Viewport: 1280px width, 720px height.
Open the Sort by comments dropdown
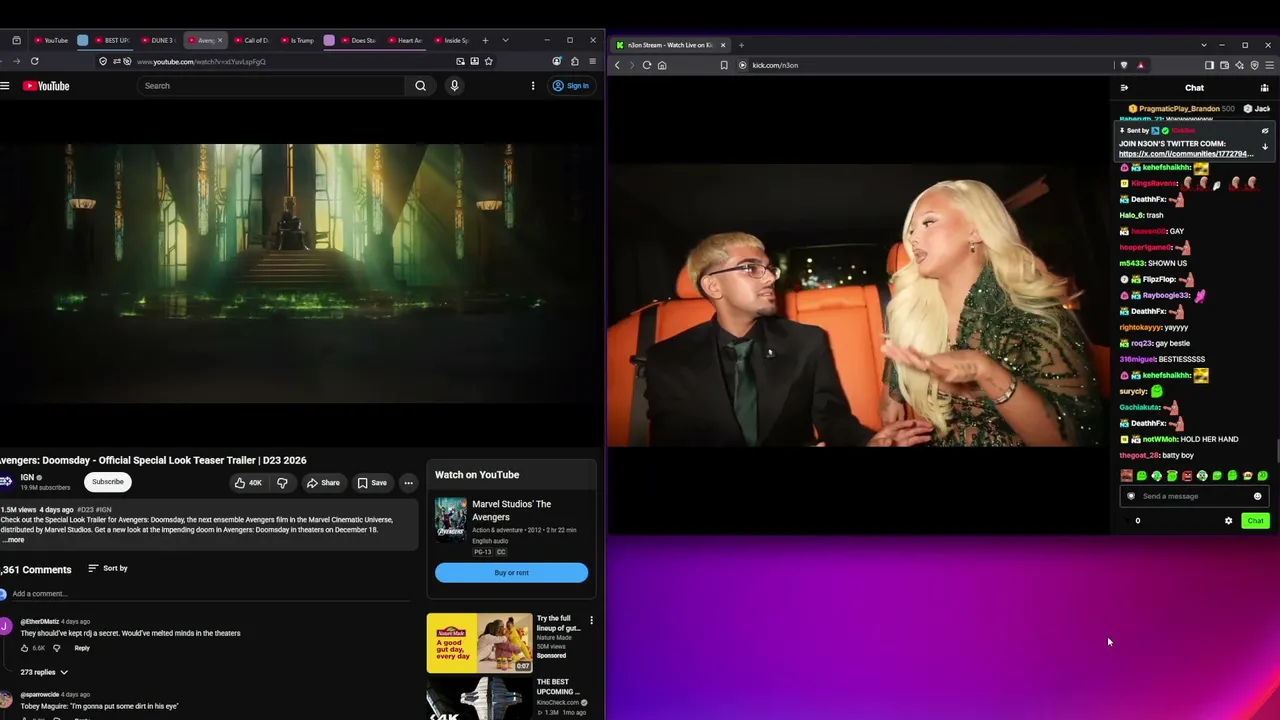108,568
